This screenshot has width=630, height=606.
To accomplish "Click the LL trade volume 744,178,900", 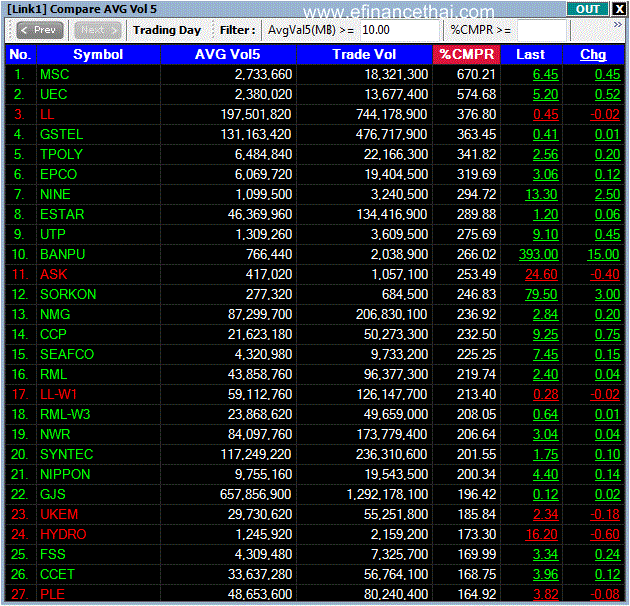I will click(x=392, y=115).
